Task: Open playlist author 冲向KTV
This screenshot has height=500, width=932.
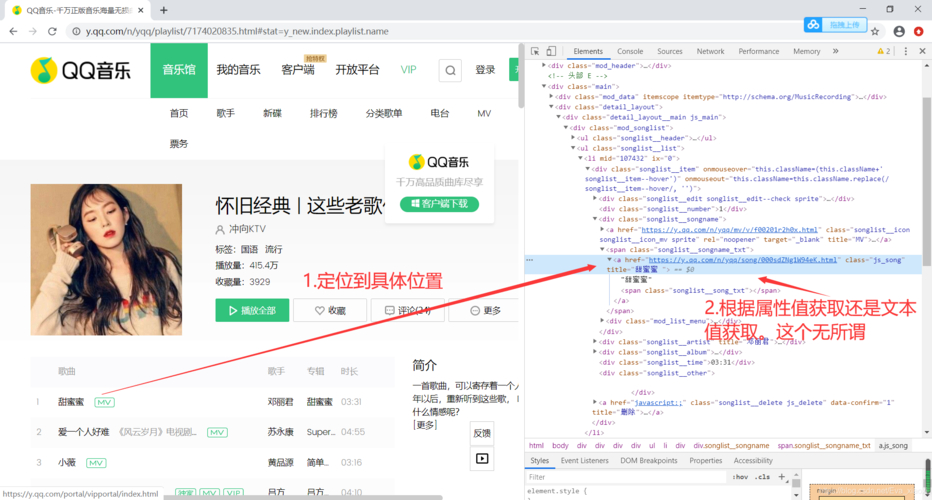Action: click(247, 229)
